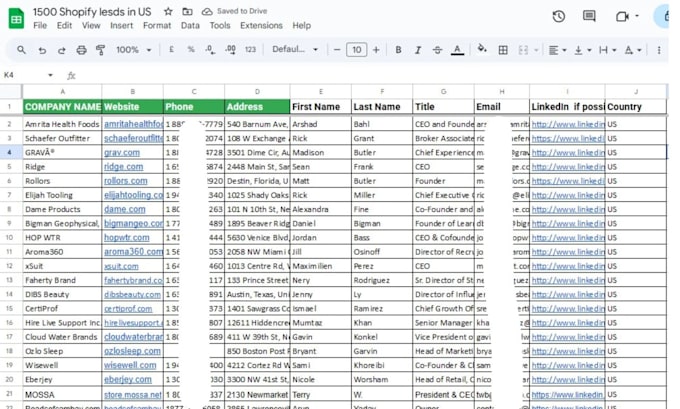Undo the last action
This screenshot has width=680, height=409.
pos(42,50)
